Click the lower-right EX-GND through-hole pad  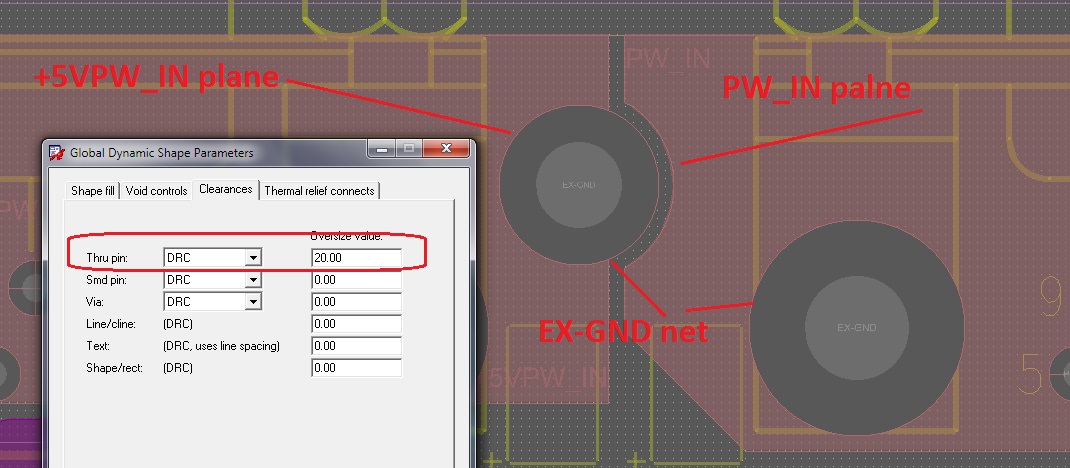tap(856, 328)
